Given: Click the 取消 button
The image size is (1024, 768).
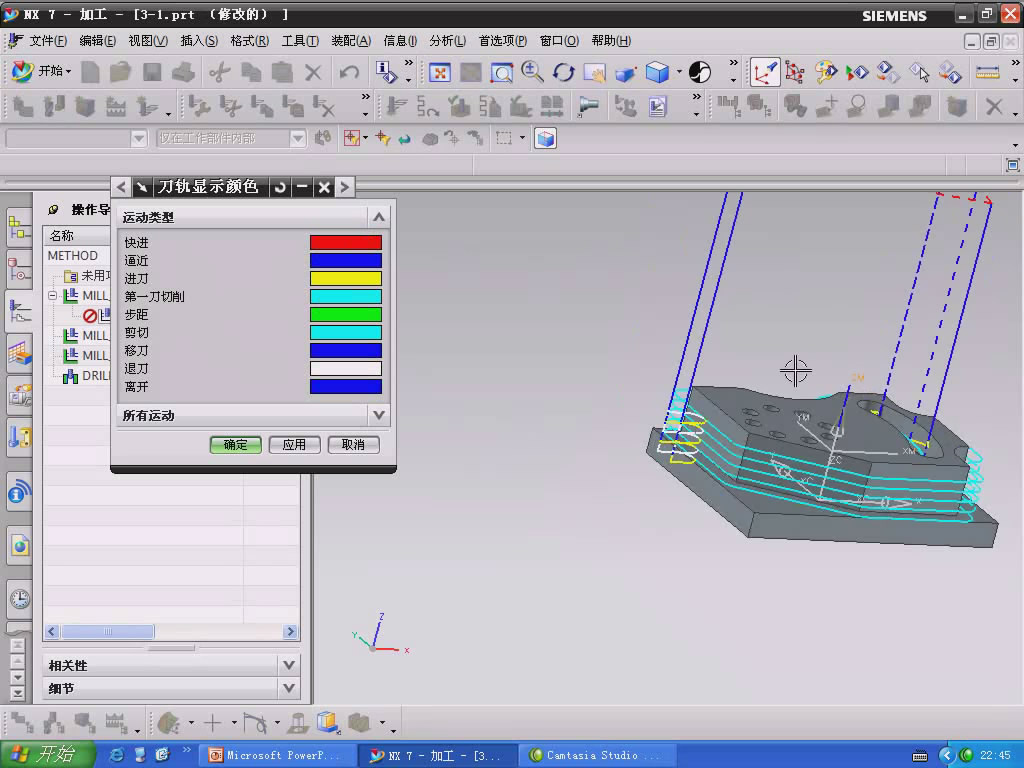Looking at the screenshot, I should pos(353,445).
